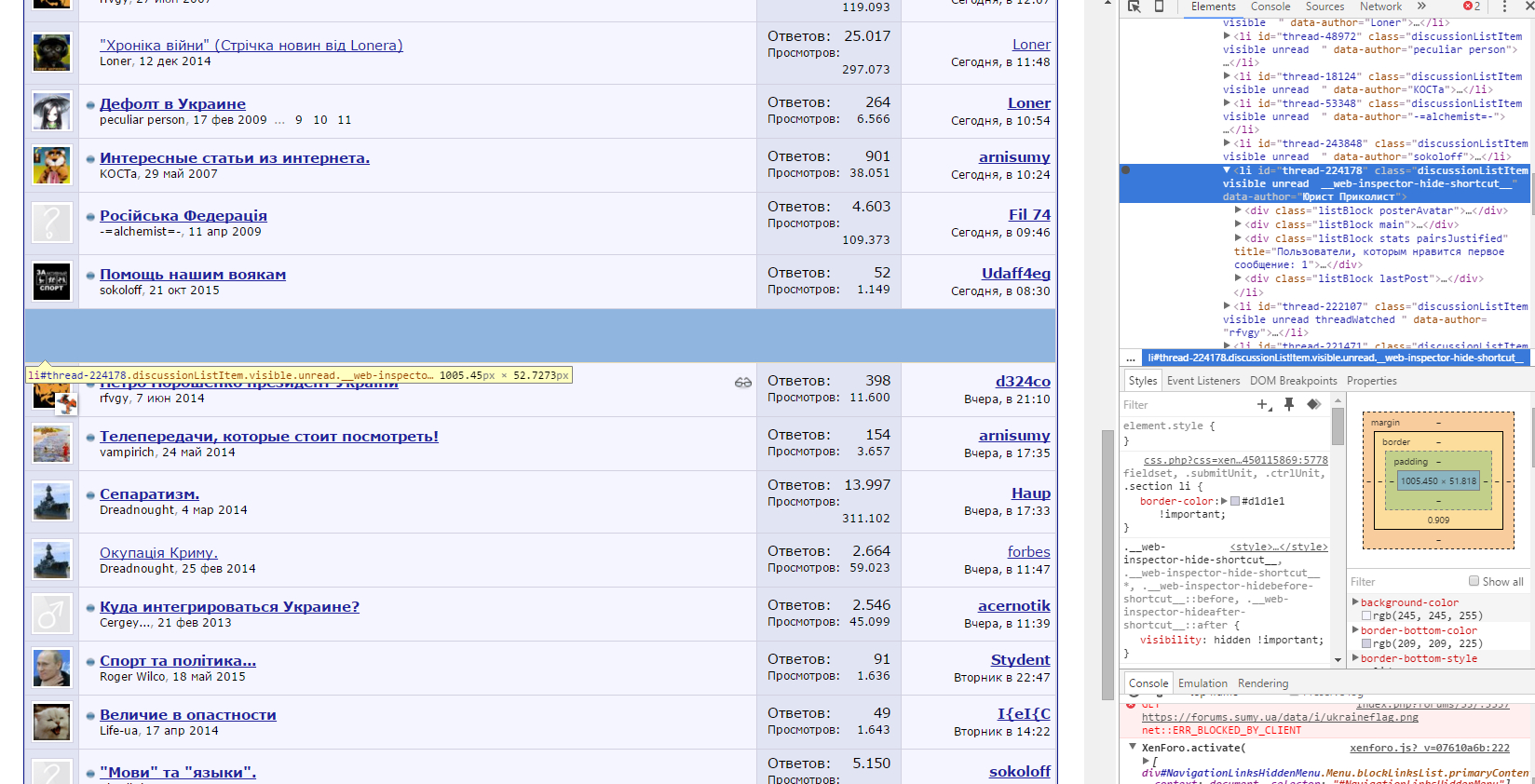1535x784 pixels.
Task: Click the watched-thread glasses icon
Action: pos(742,383)
